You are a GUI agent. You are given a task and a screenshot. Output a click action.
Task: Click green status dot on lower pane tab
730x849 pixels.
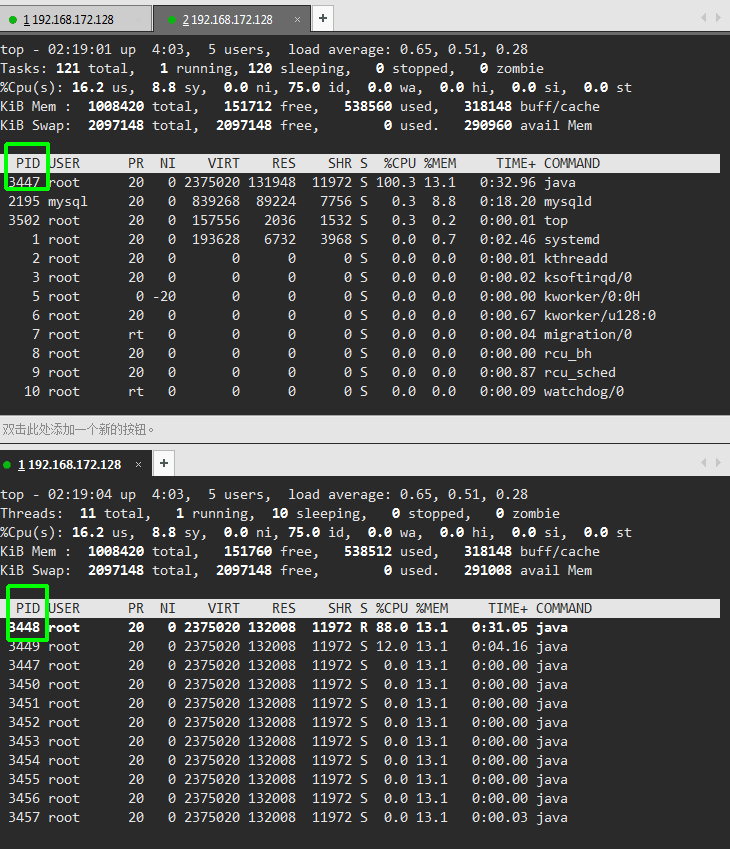tap(7, 465)
